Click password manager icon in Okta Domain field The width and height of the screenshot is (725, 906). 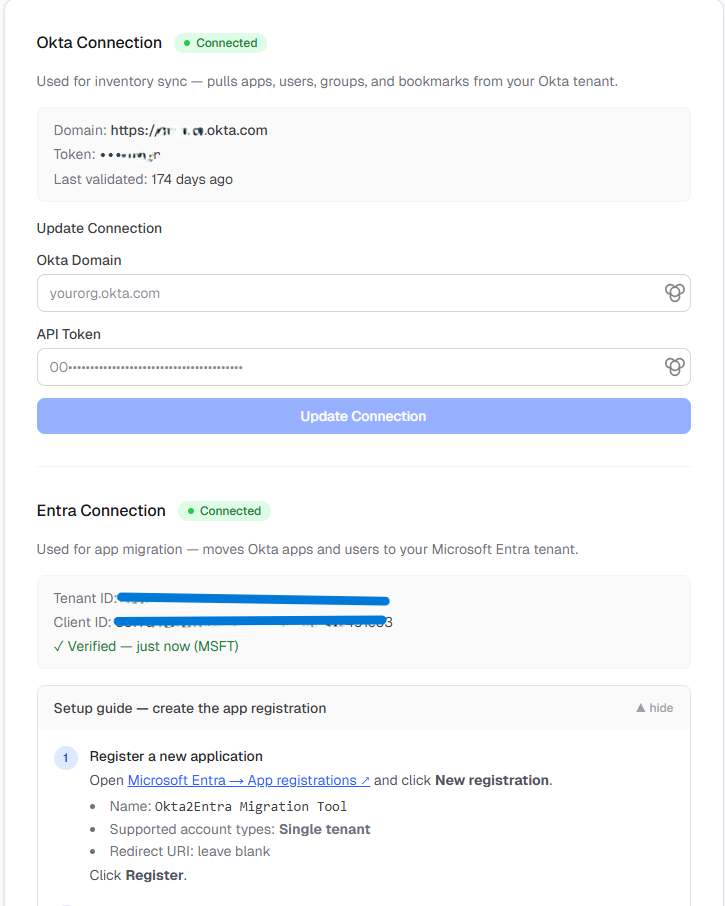674,293
